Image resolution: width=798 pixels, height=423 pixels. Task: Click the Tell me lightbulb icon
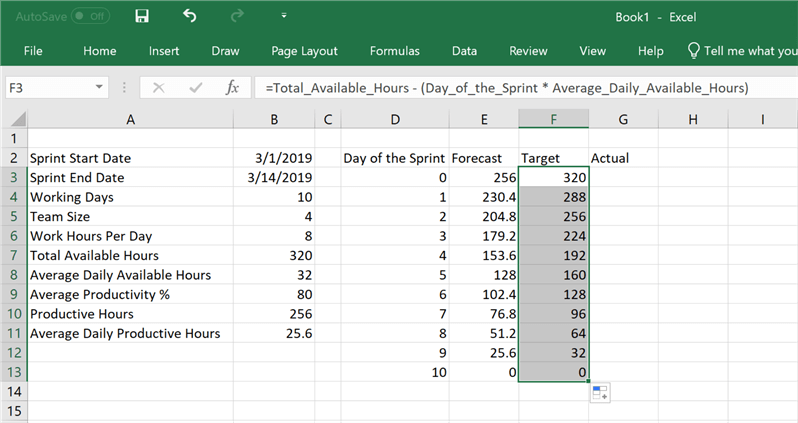tap(693, 51)
